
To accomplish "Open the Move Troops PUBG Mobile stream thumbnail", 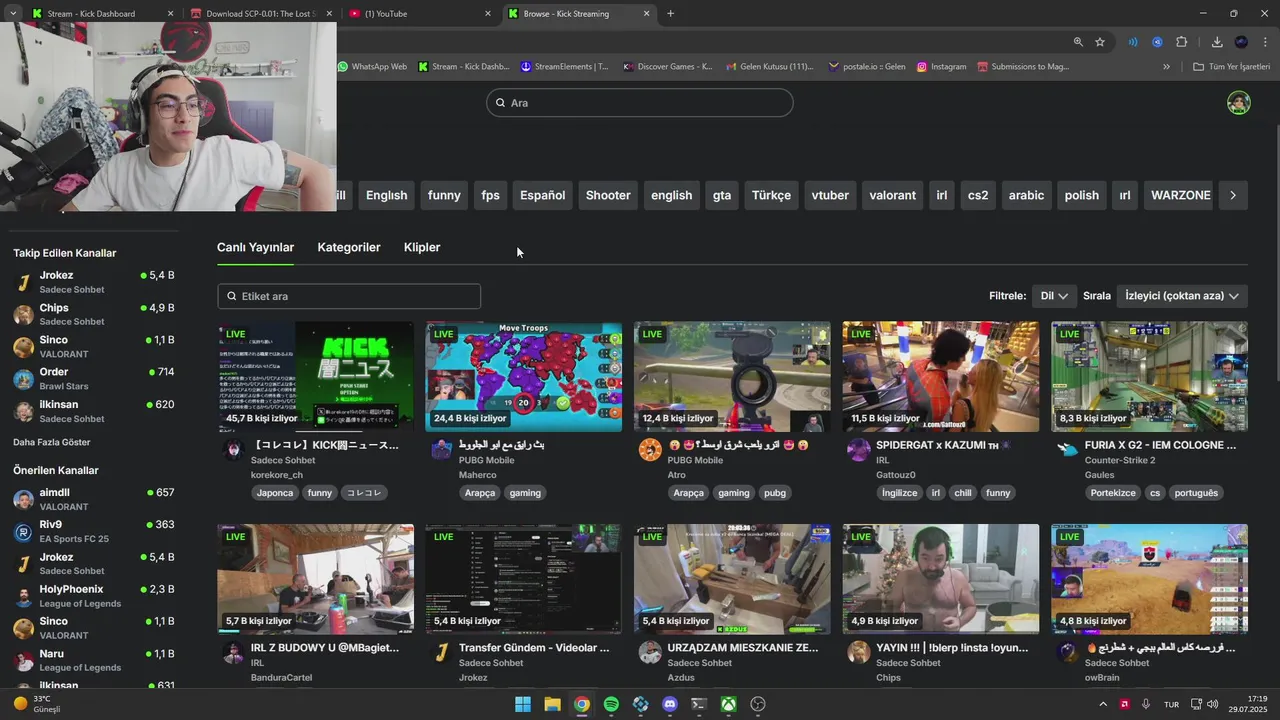I will 523,376.
